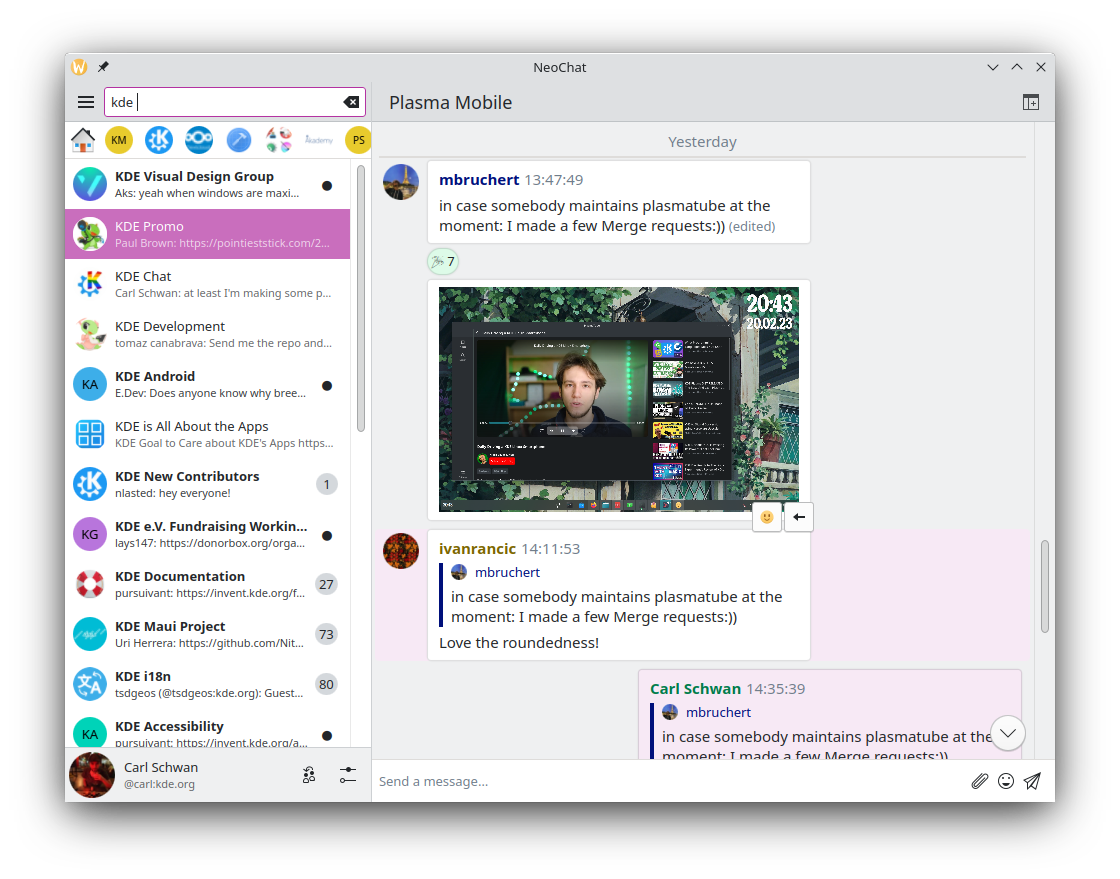
Task: Click the 'Yesterday' date separator label
Action: (x=702, y=142)
